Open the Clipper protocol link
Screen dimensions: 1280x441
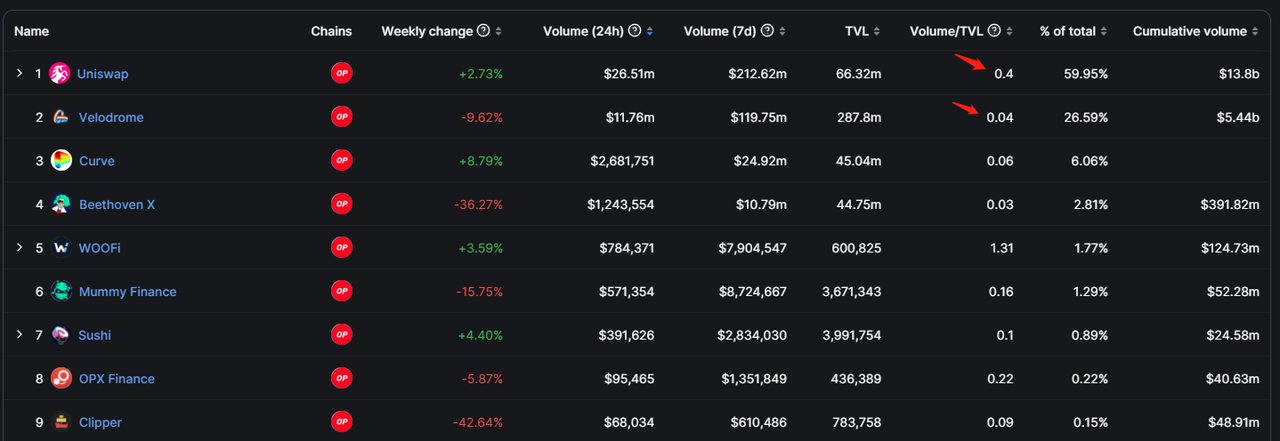(x=100, y=422)
